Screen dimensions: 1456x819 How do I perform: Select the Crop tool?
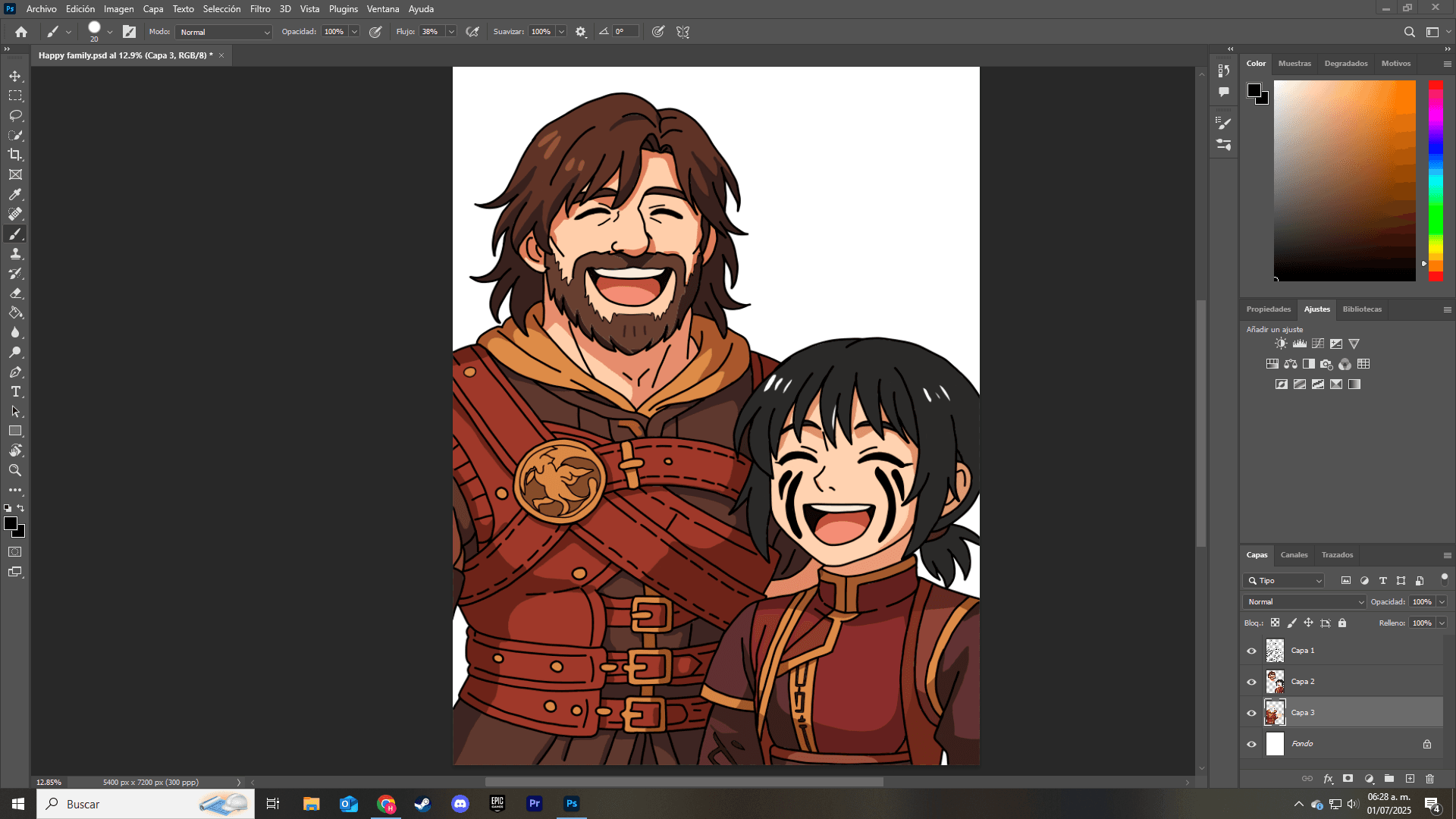15,155
